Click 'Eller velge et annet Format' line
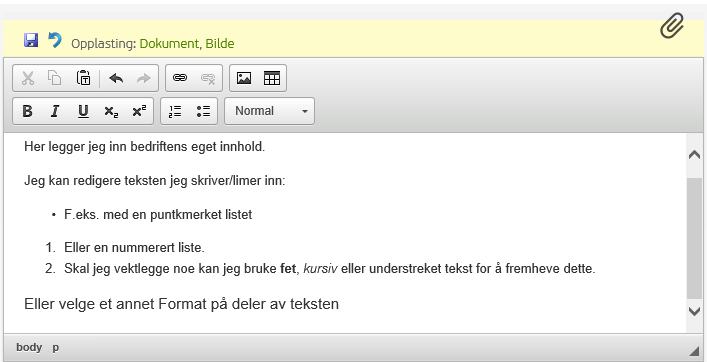This screenshot has width=707, height=362. pyautogui.click(x=181, y=304)
